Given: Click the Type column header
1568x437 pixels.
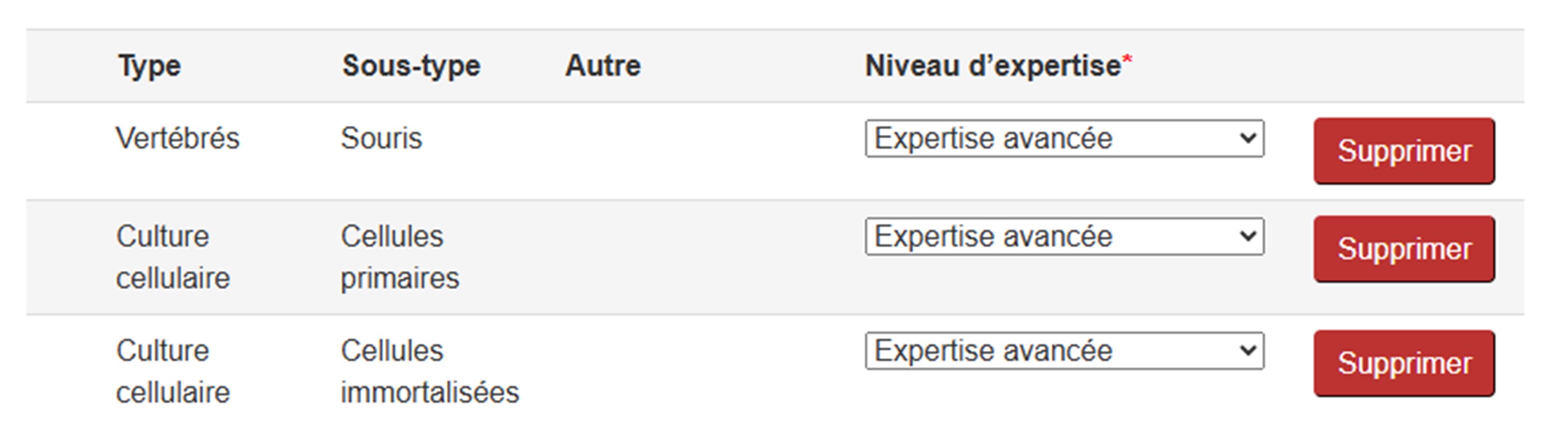Looking at the screenshot, I should [150, 65].
